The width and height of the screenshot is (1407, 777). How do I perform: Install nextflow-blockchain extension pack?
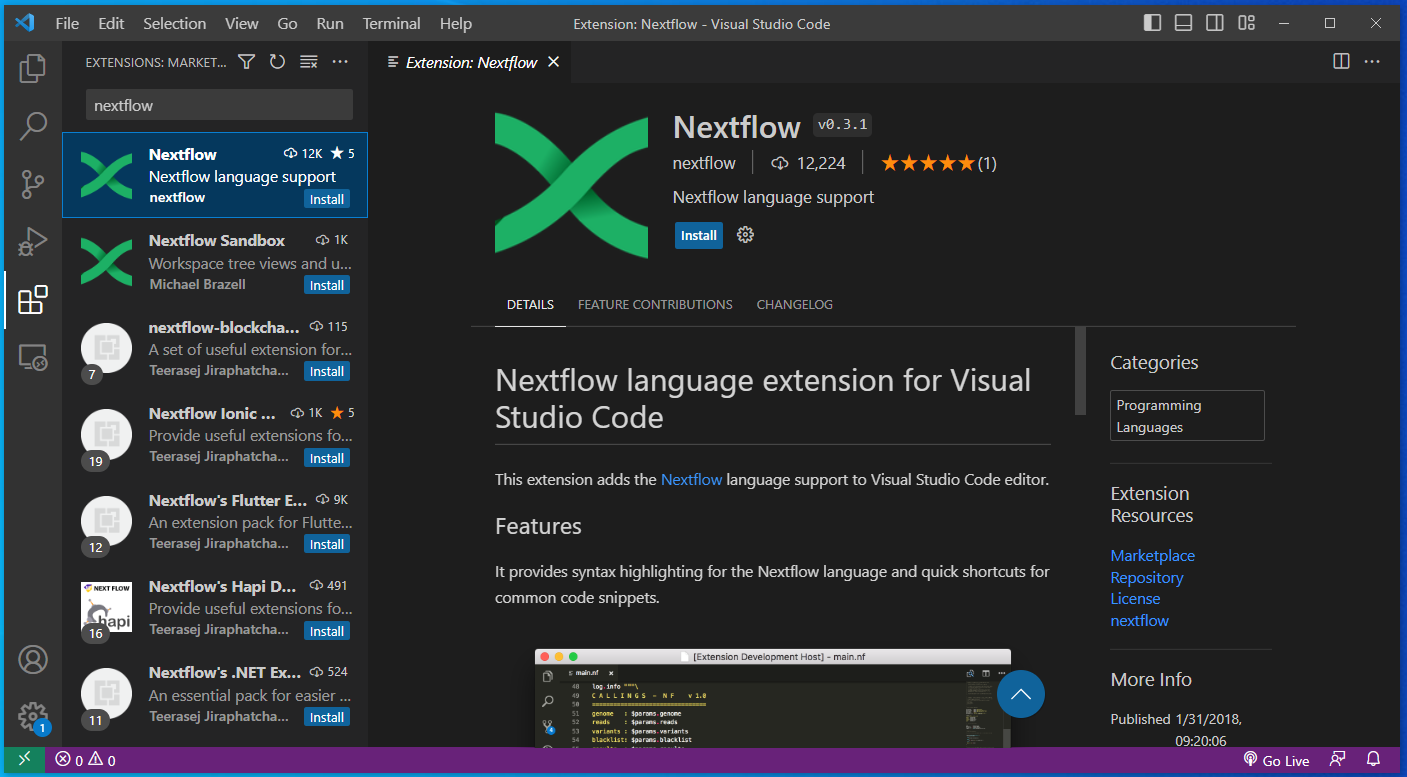pos(327,371)
